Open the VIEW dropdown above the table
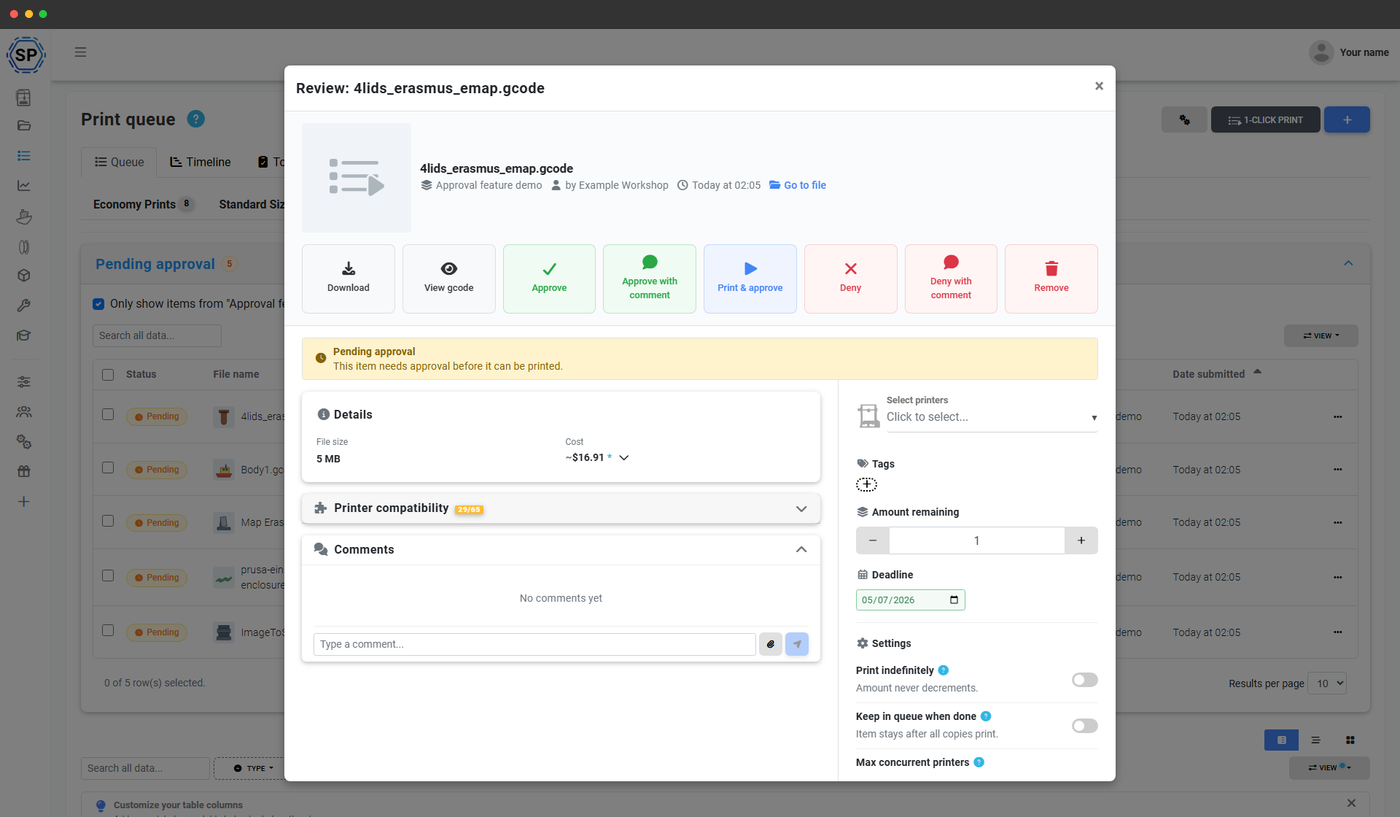Image resolution: width=1400 pixels, height=817 pixels. pos(1321,336)
